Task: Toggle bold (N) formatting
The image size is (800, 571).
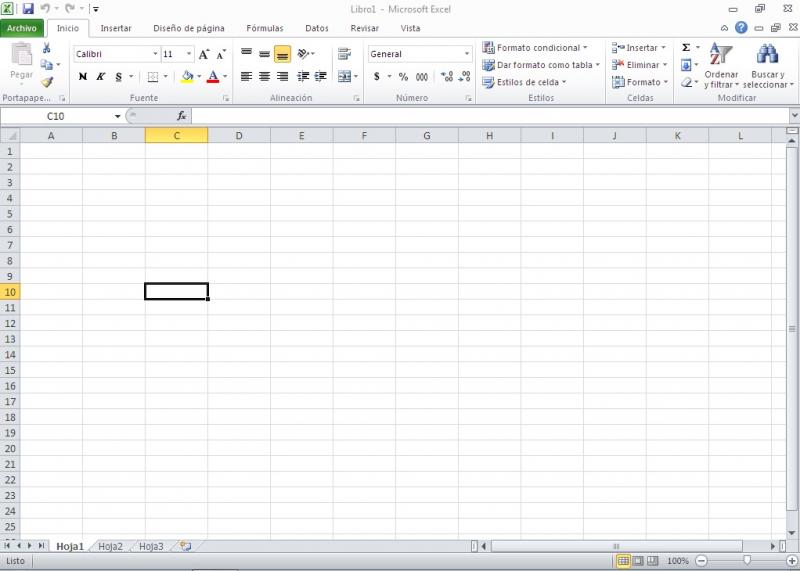Action: (x=83, y=77)
